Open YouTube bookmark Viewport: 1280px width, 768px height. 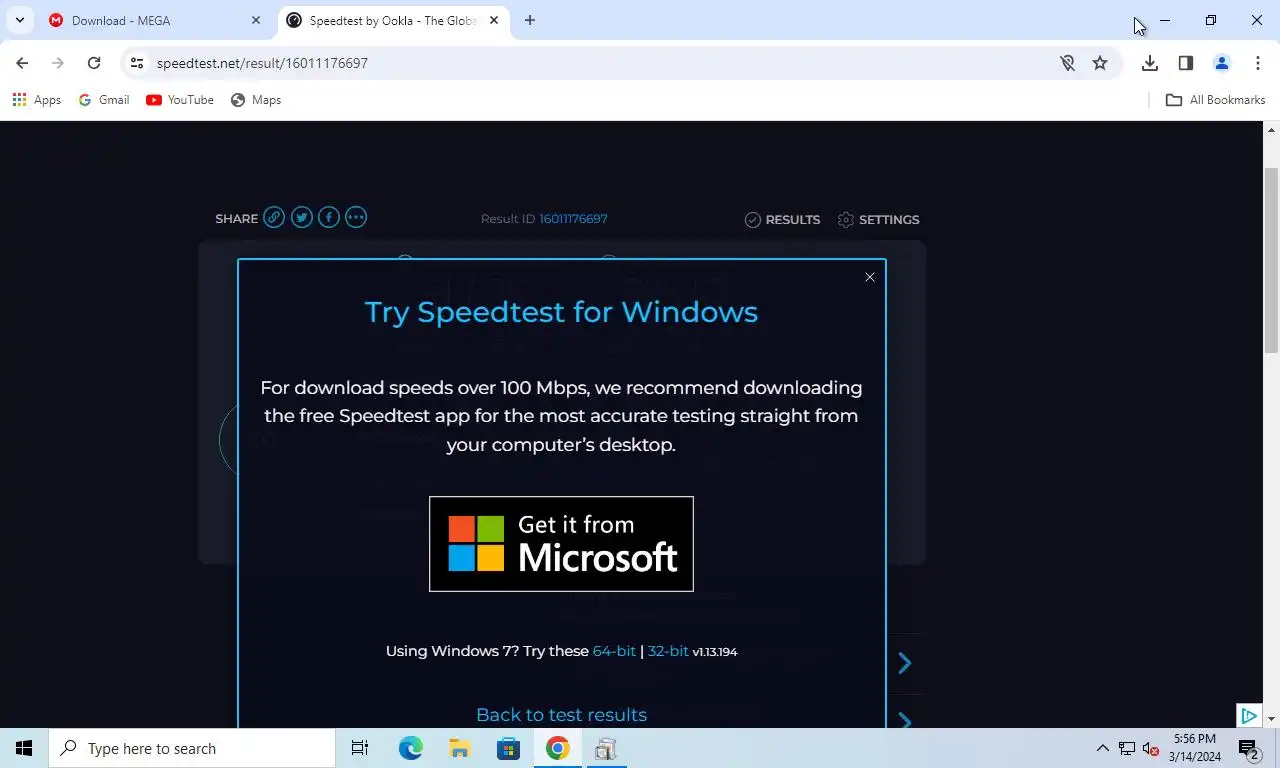pos(180,100)
